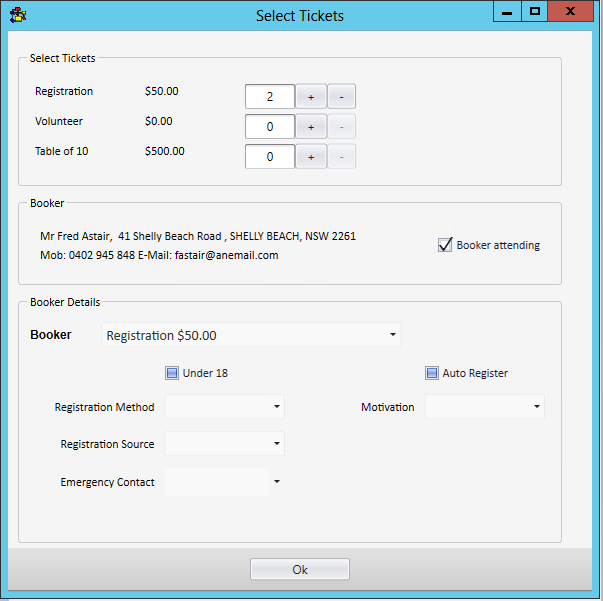The image size is (603, 601).
Task: Add a Table of 10 ticket
Action: point(311,157)
